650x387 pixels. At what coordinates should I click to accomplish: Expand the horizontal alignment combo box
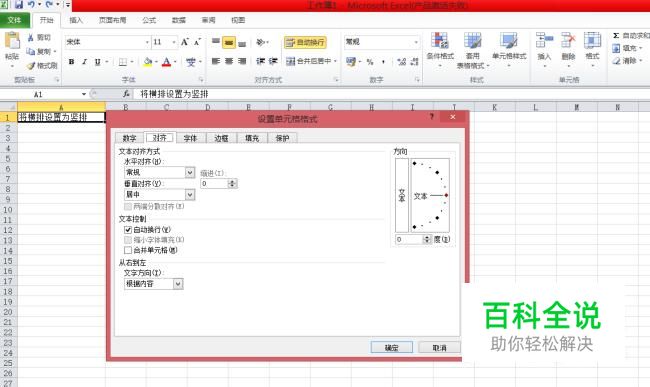click(x=190, y=172)
